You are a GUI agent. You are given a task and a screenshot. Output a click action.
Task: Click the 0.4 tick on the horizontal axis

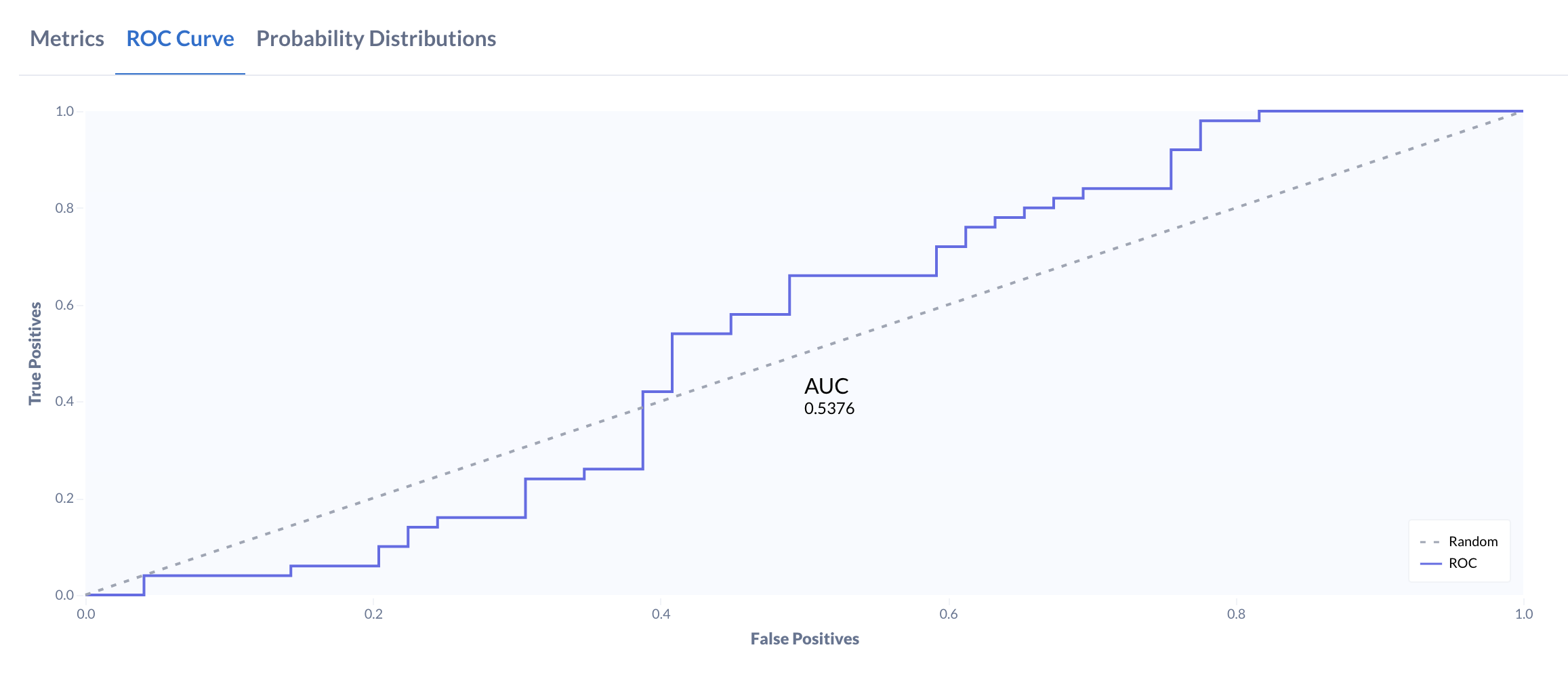tap(661, 615)
